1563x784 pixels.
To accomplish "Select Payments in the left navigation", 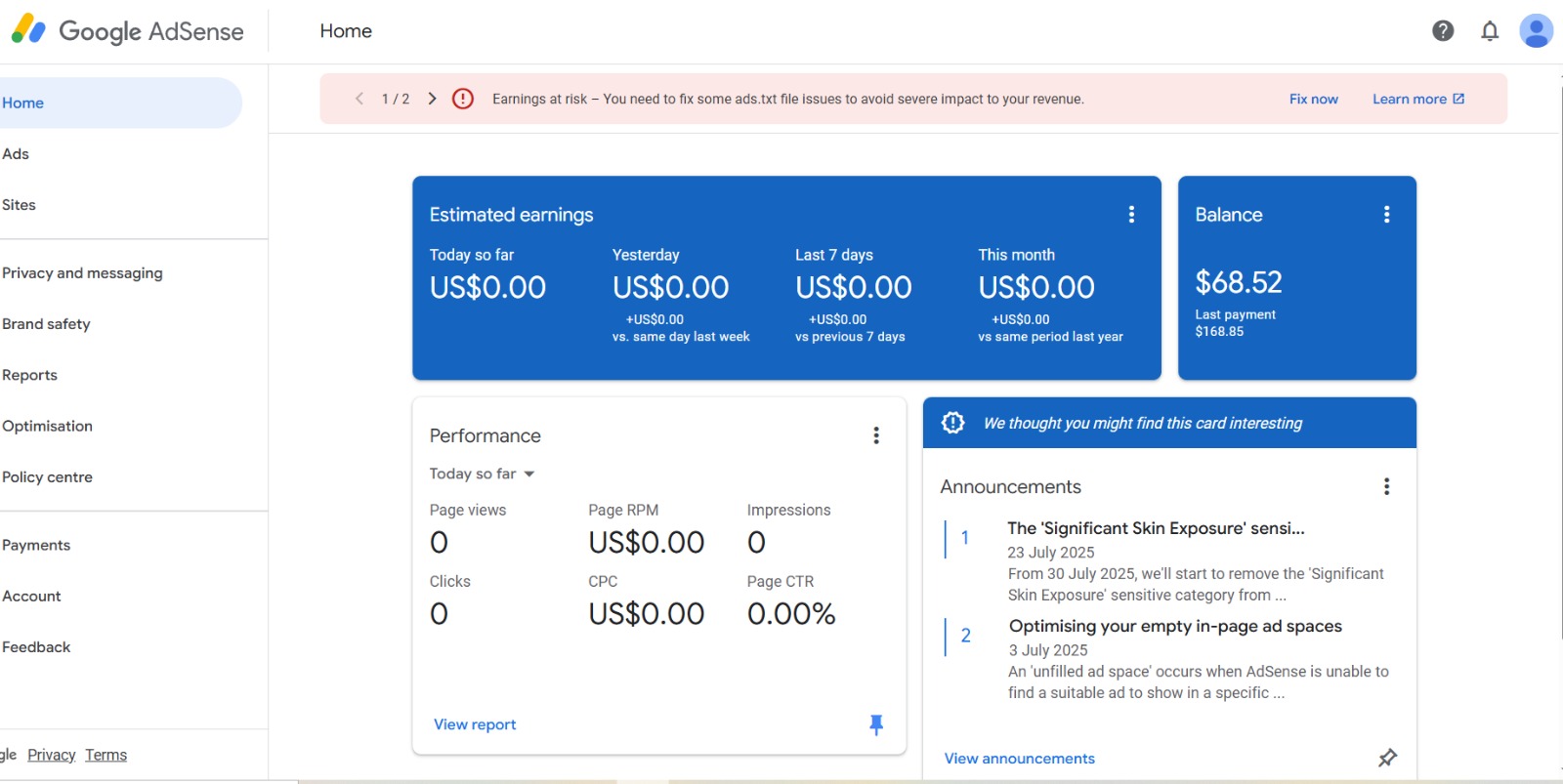I will [x=36, y=545].
